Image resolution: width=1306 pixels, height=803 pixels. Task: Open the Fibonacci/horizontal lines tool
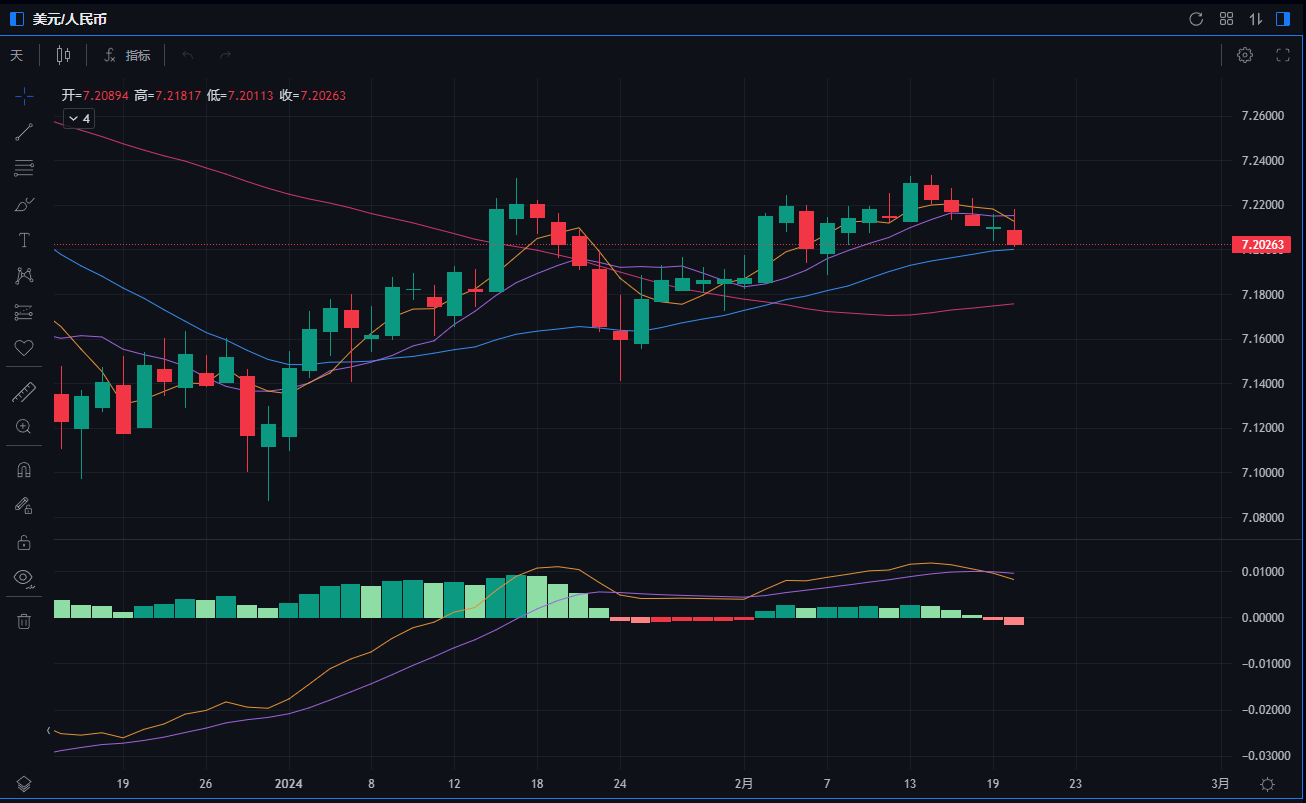(24, 168)
